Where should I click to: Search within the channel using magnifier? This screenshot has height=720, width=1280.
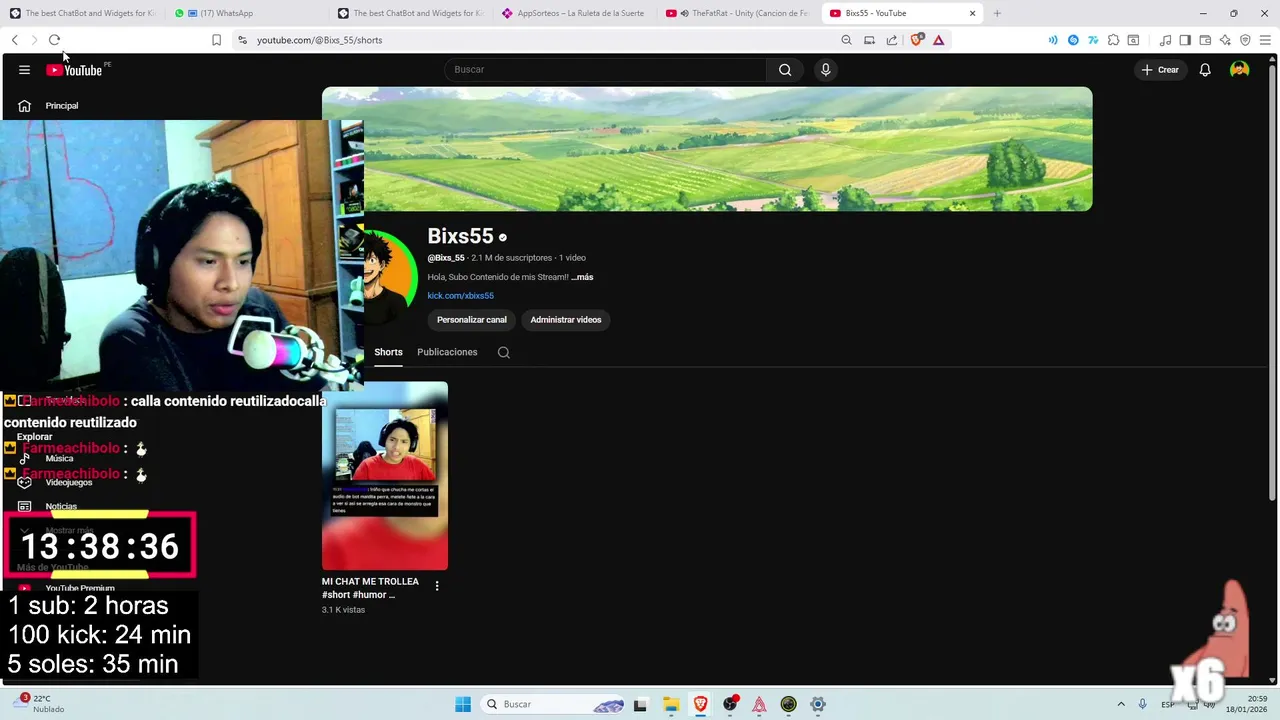tap(504, 352)
